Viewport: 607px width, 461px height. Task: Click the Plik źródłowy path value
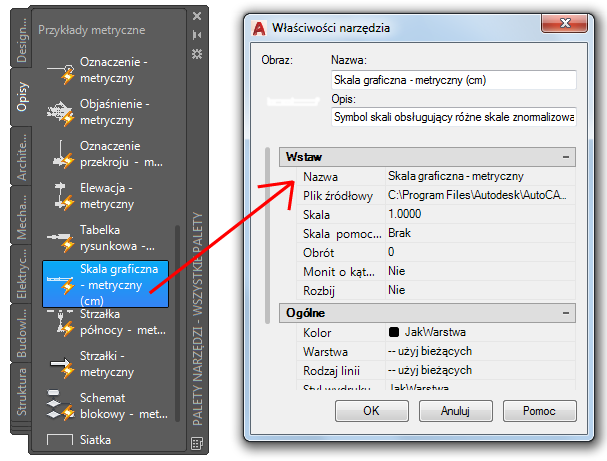(480, 195)
